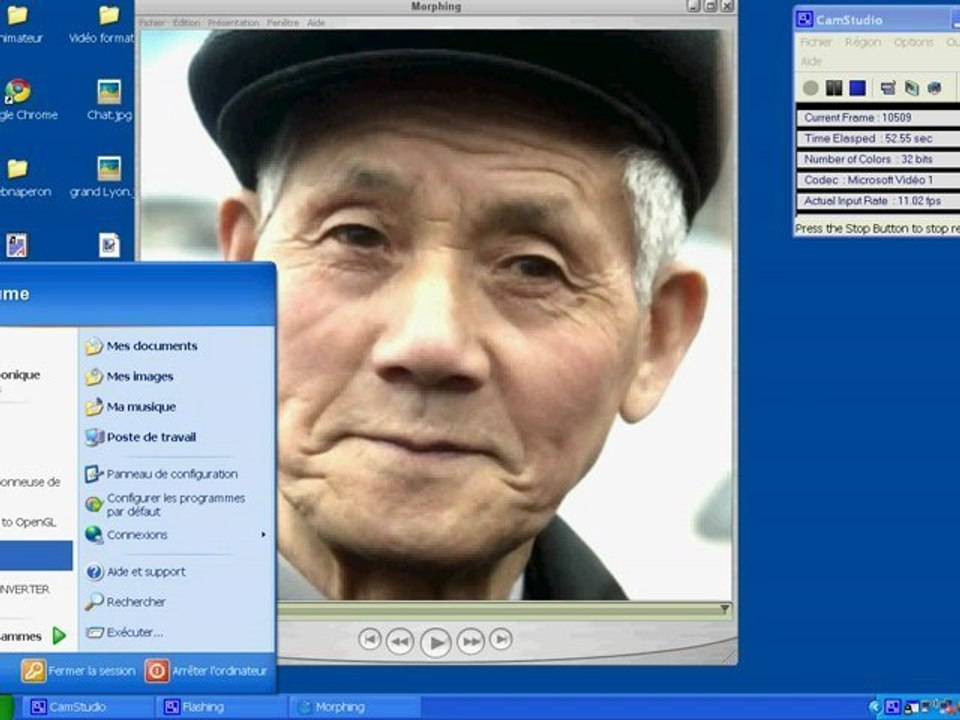Open Aide menu in Morphing window
Screen dimensions: 960x720
pos(316,23)
